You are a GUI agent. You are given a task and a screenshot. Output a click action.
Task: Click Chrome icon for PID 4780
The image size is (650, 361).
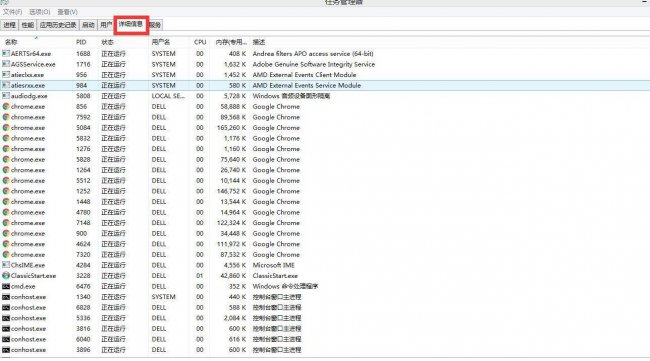[x=6, y=212]
